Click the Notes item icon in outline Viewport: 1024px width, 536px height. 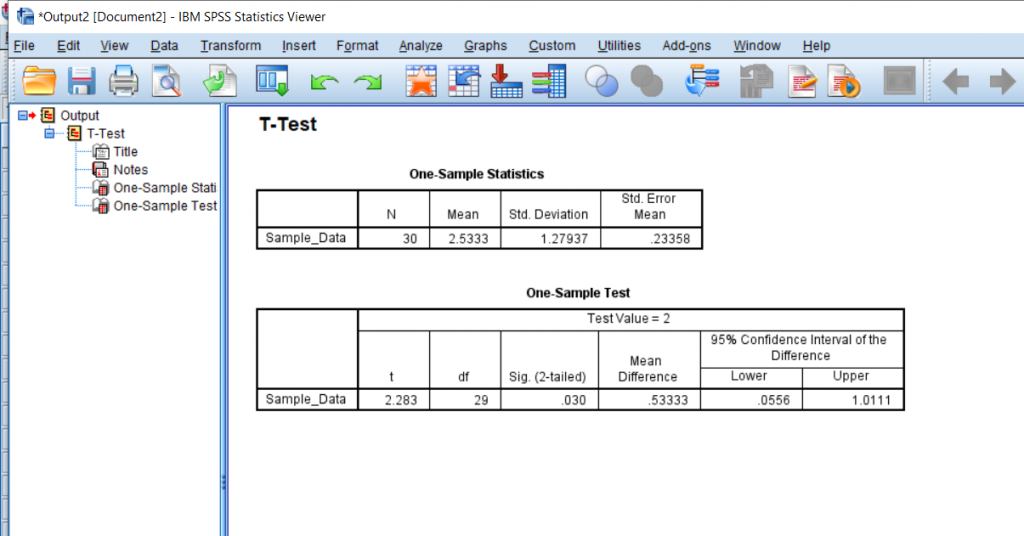(x=101, y=170)
